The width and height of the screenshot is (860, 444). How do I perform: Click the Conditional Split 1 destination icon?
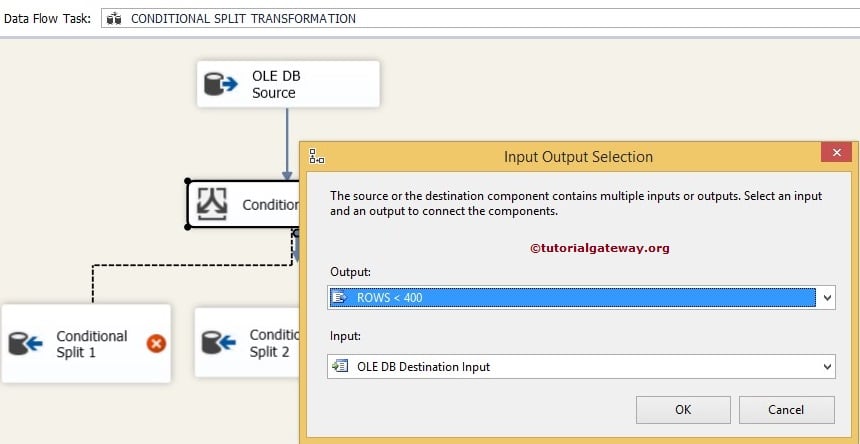pyautogui.click(x=26, y=344)
